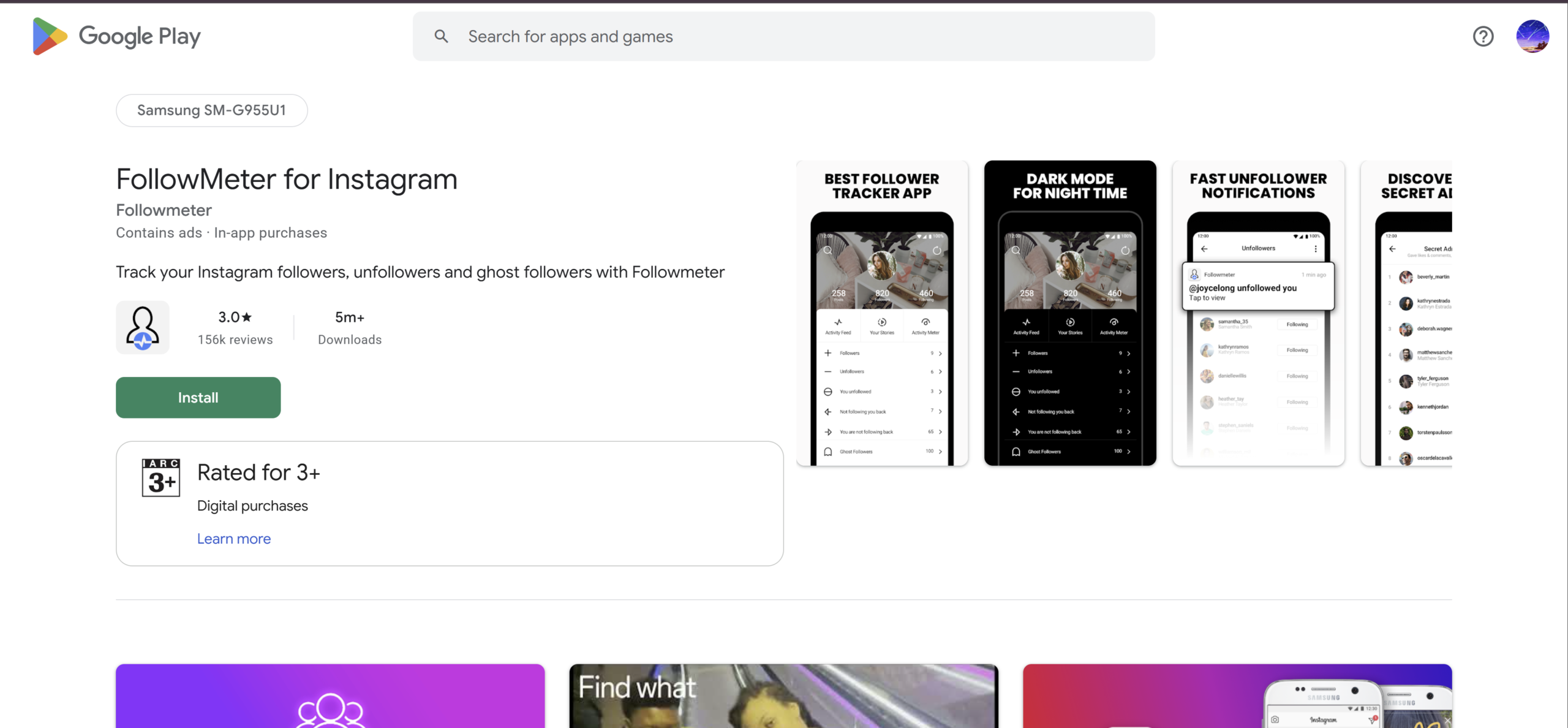Select the Samsung SM-G955U1 device chip
Screen dimensions: 1568x728
point(211,110)
